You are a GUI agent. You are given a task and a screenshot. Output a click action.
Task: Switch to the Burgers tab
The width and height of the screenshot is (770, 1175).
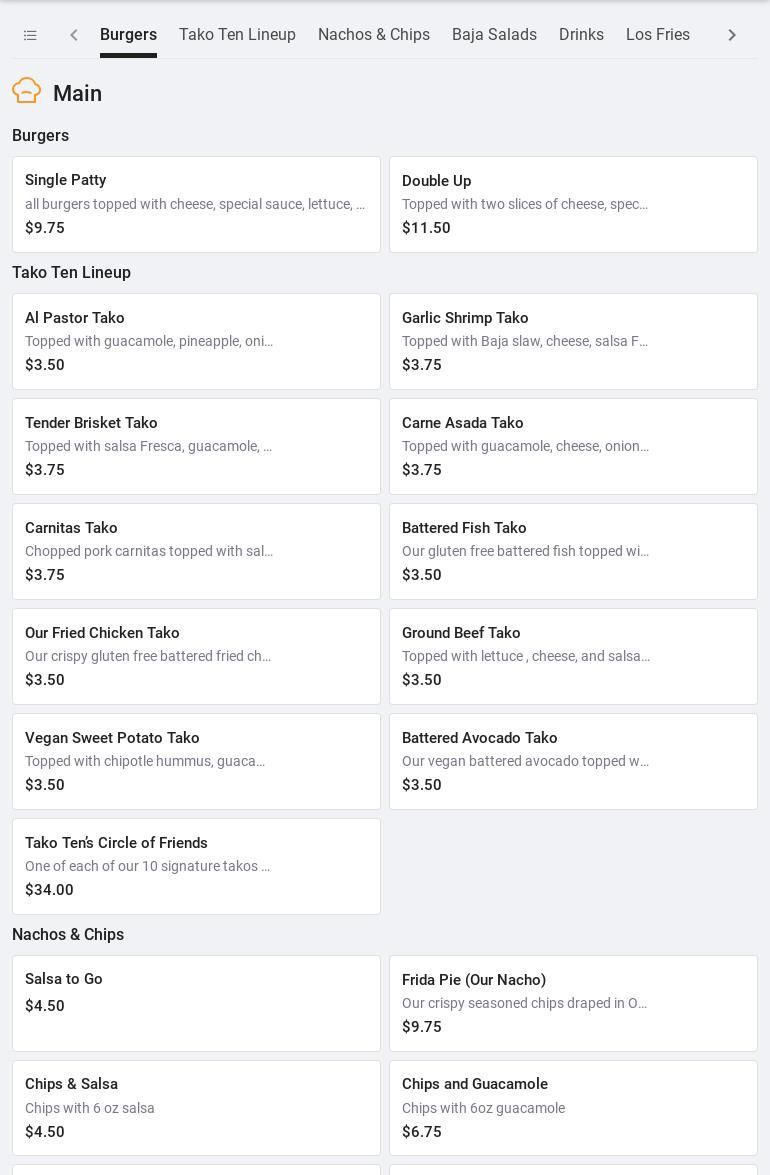[128, 35]
